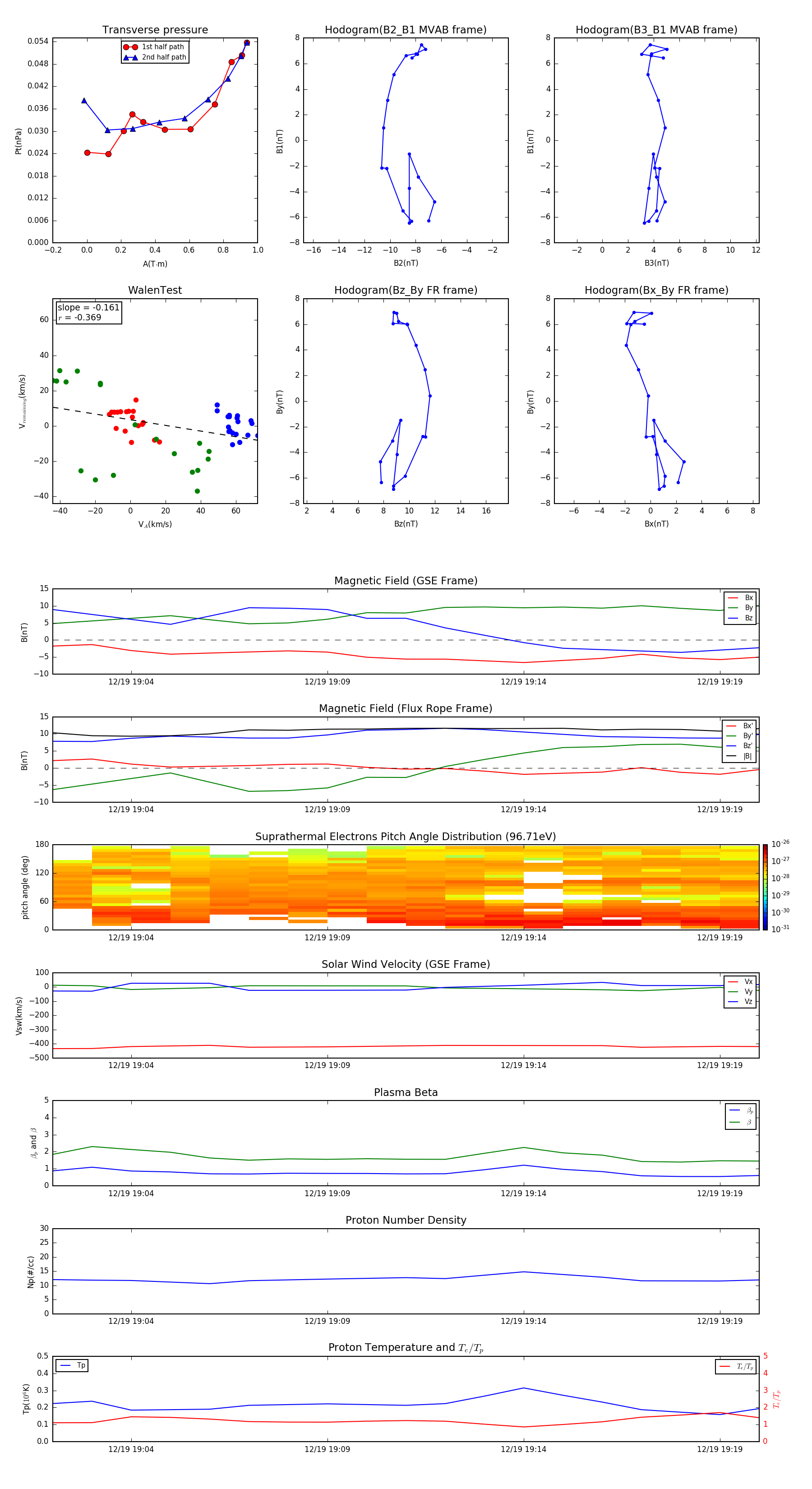This screenshot has width=812, height=1489.
Task: Click the "Plasma Beta" title
Action: 406,1092
